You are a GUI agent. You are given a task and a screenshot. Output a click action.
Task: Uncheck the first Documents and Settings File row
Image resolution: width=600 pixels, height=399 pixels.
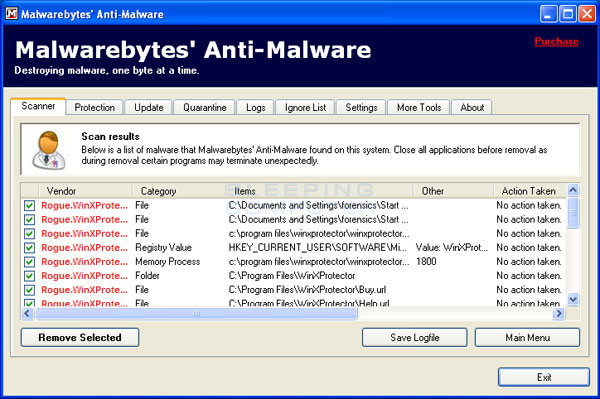coord(29,205)
